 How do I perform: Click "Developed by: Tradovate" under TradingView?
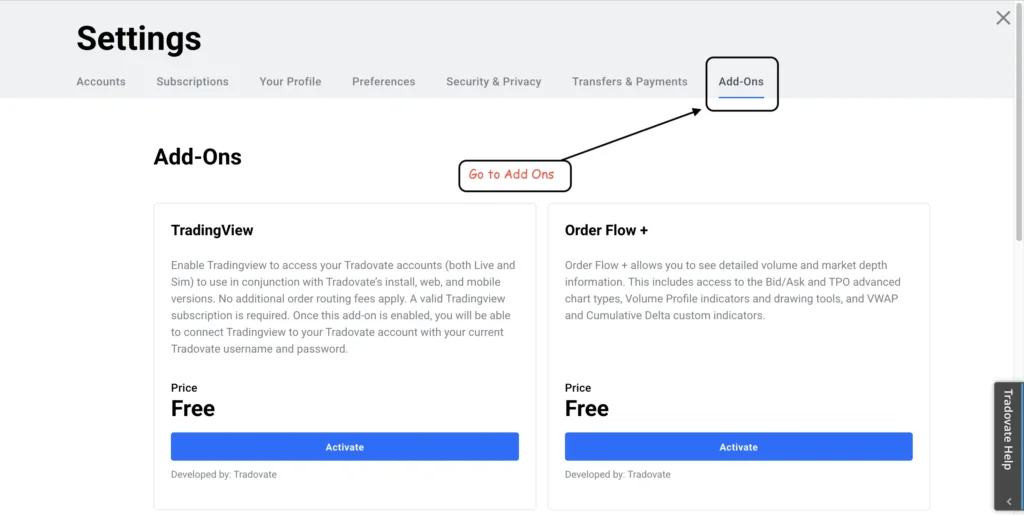[x=223, y=475]
